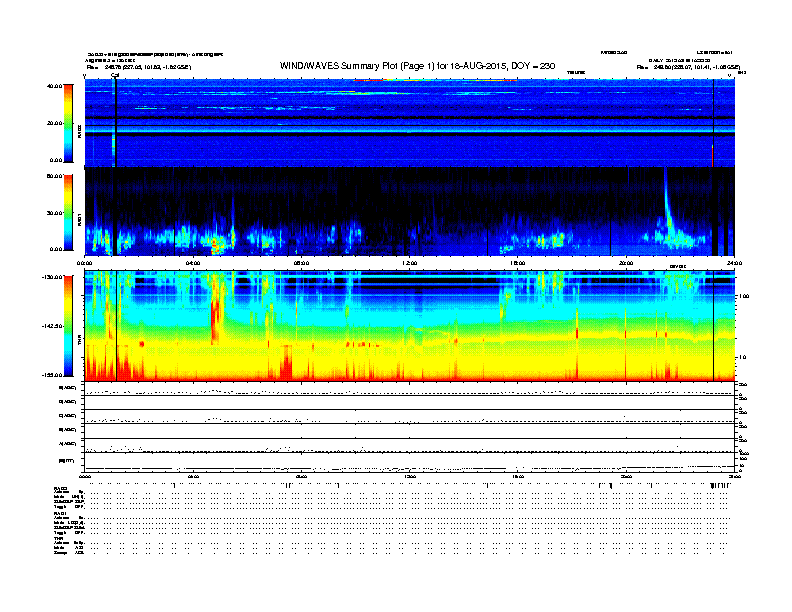Click the RAD2 status rows heading at bottom left
Viewport: 792px width, 612px height.
coord(61,489)
